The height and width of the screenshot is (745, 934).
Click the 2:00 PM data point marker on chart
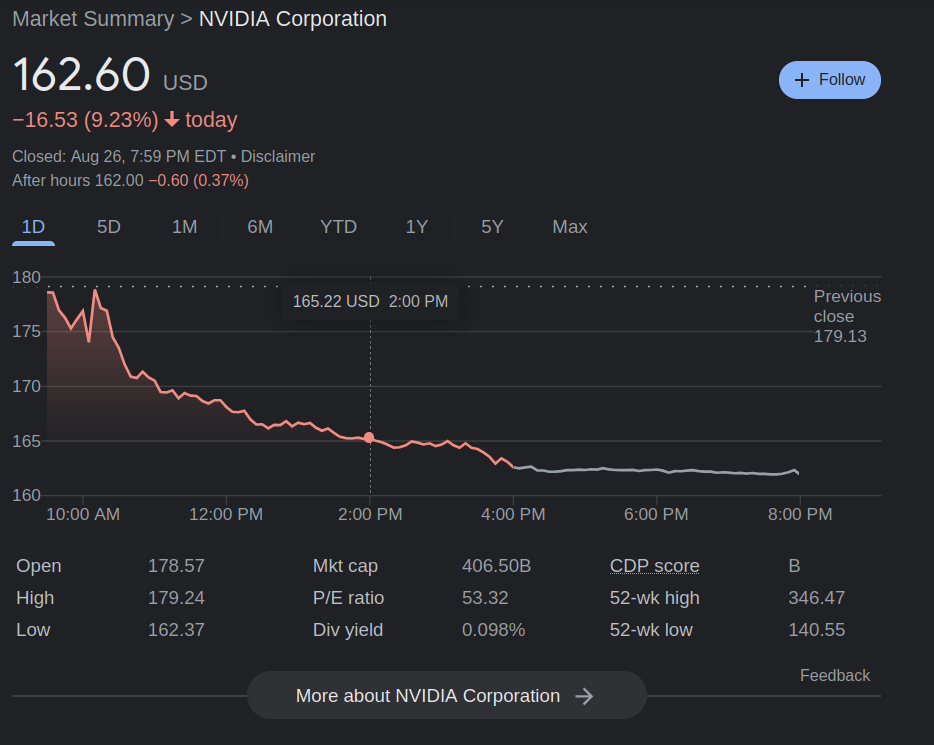tap(369, 437)
